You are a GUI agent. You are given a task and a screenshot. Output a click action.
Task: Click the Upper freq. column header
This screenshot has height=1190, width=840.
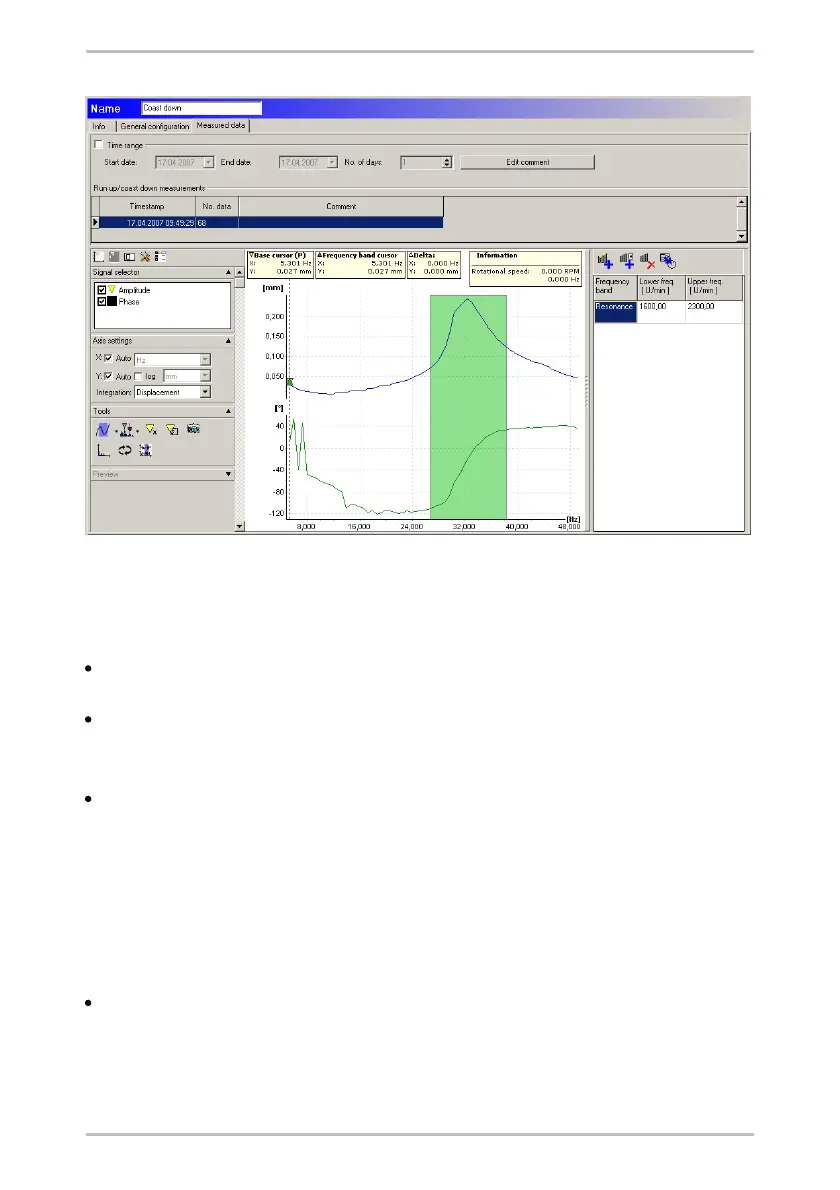click(x=714, y=287)
